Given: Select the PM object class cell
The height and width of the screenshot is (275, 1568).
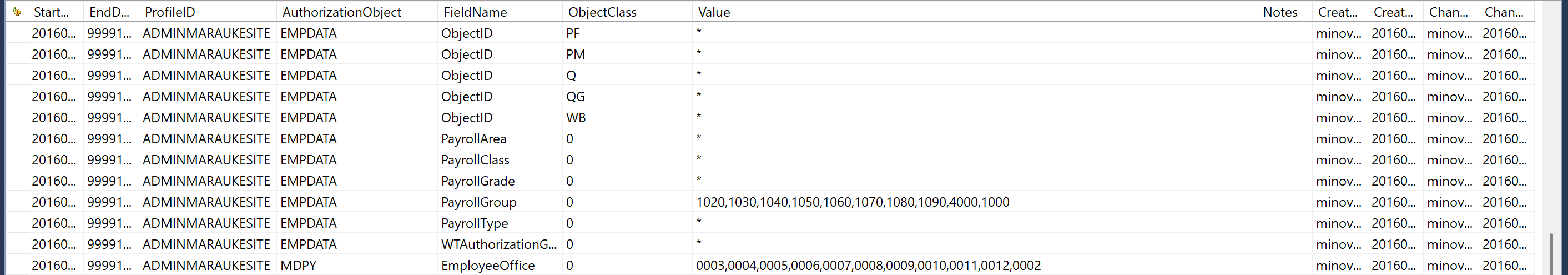Looking at the screenshot, I should click(x=575, y=55).
